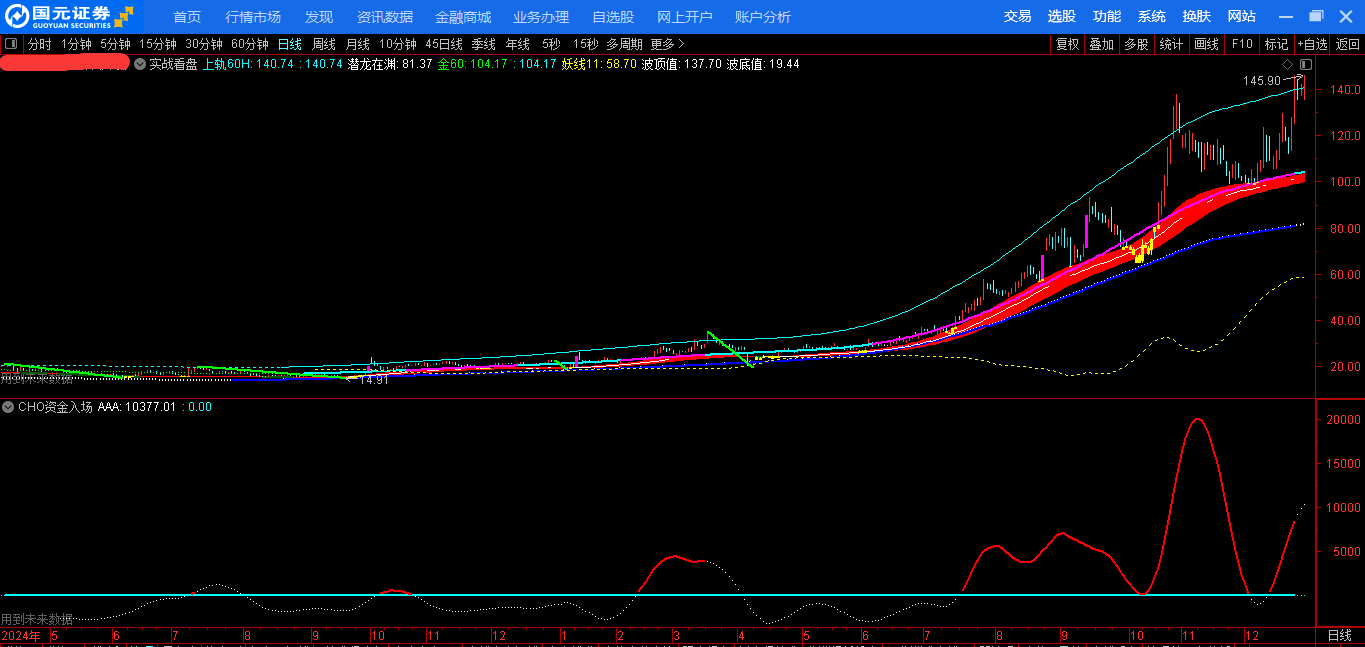Switch to the 周线 weekly tab
The width and height of the screenshot is (1365, 647).
(x=324, y=44)
